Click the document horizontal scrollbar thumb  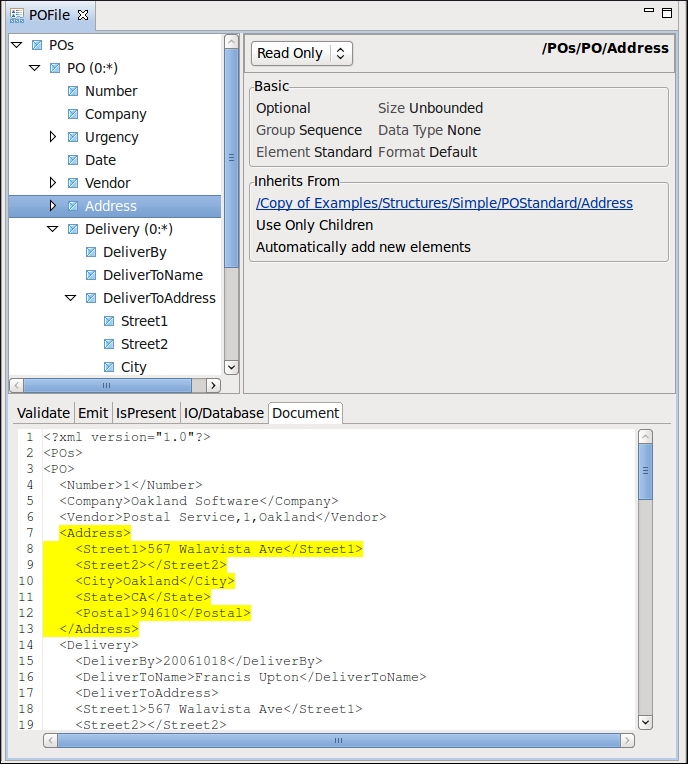coord(339,741)
